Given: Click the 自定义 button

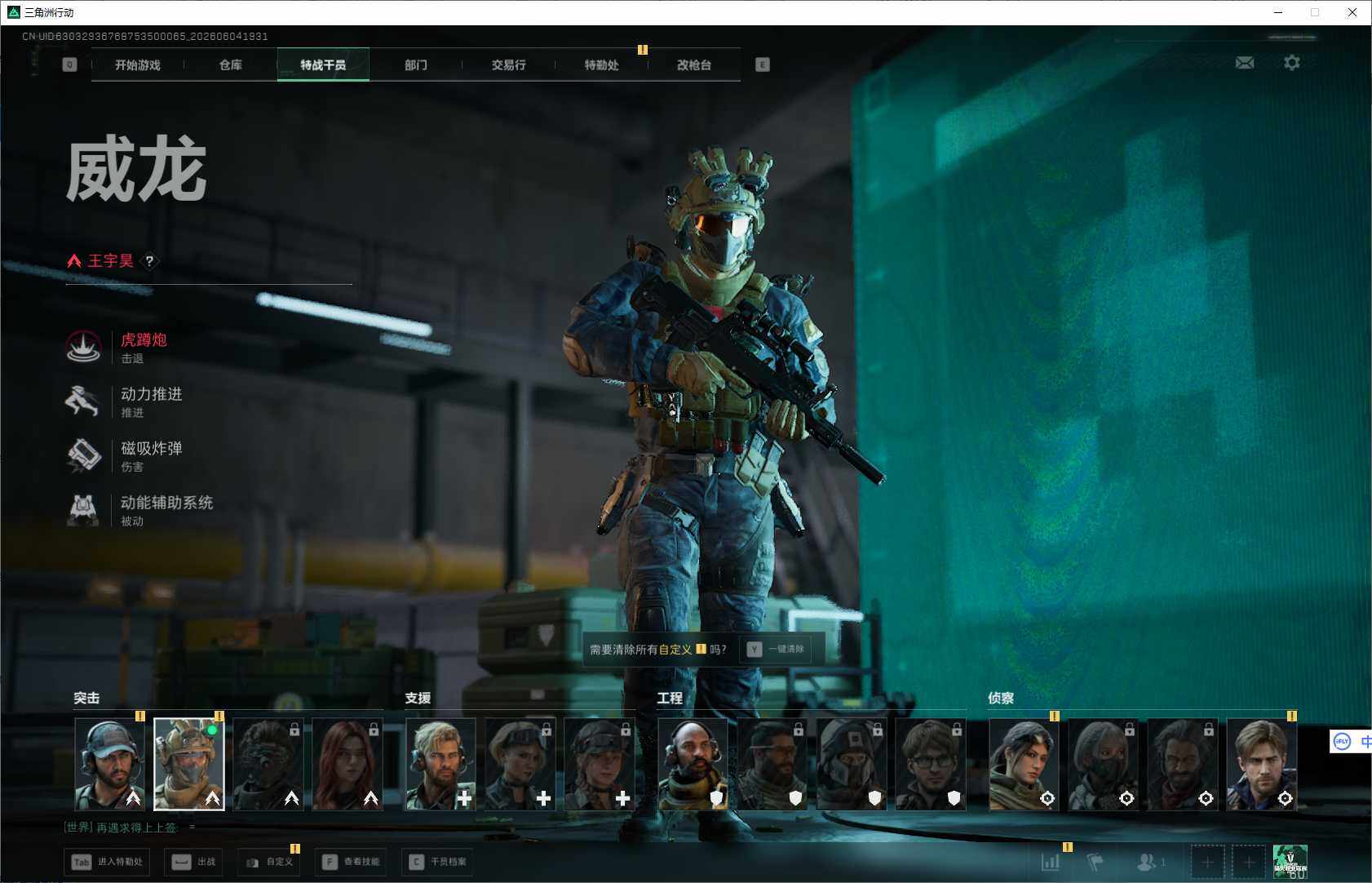Looking at the screenshot, I should tap(269, 862).
